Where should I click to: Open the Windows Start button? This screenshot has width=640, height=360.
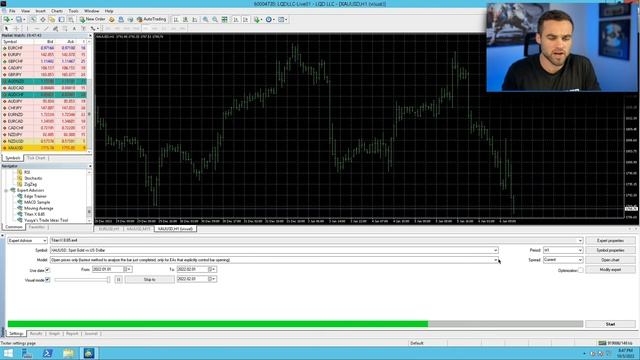8,353
